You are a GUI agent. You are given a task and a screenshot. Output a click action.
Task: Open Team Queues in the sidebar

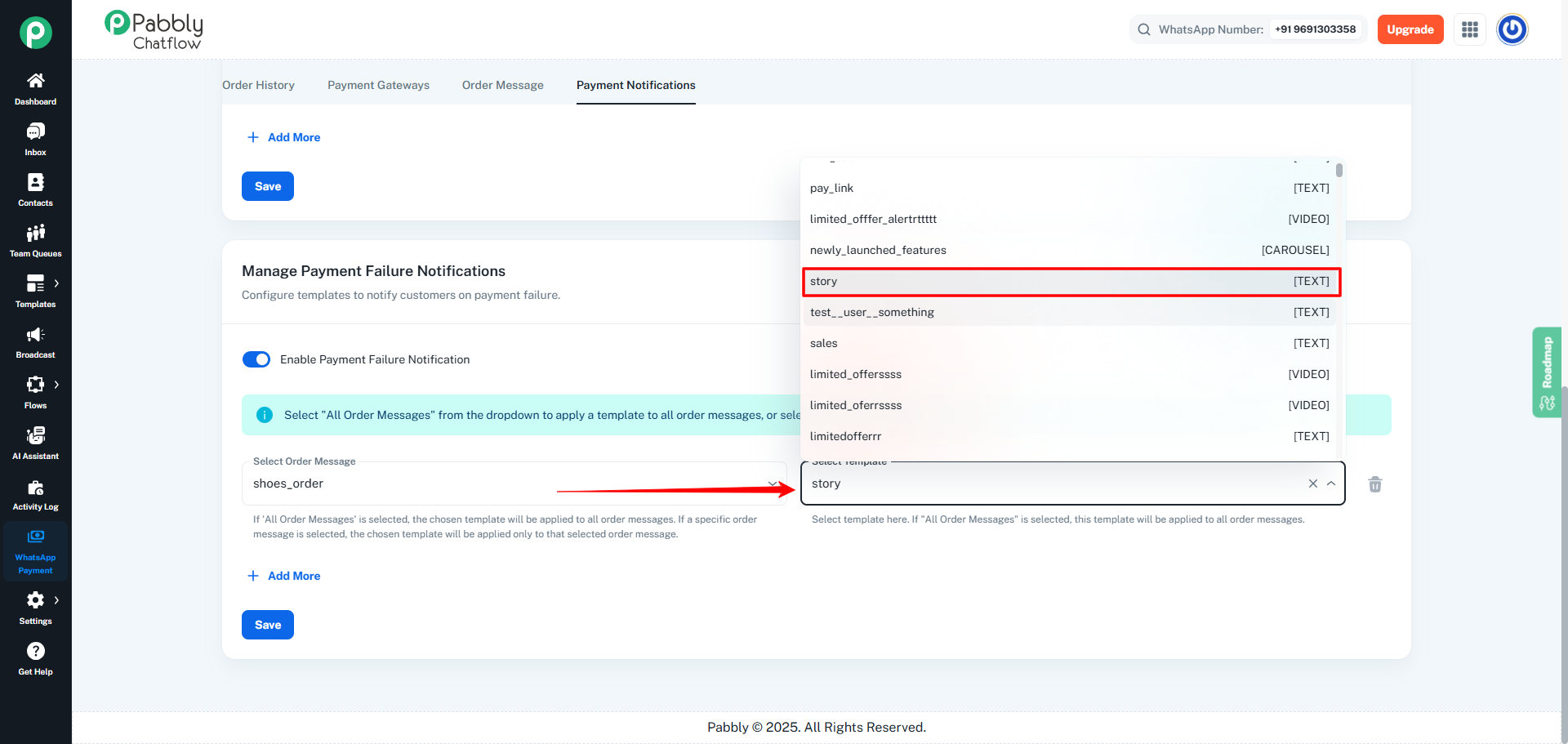[35, 241]
